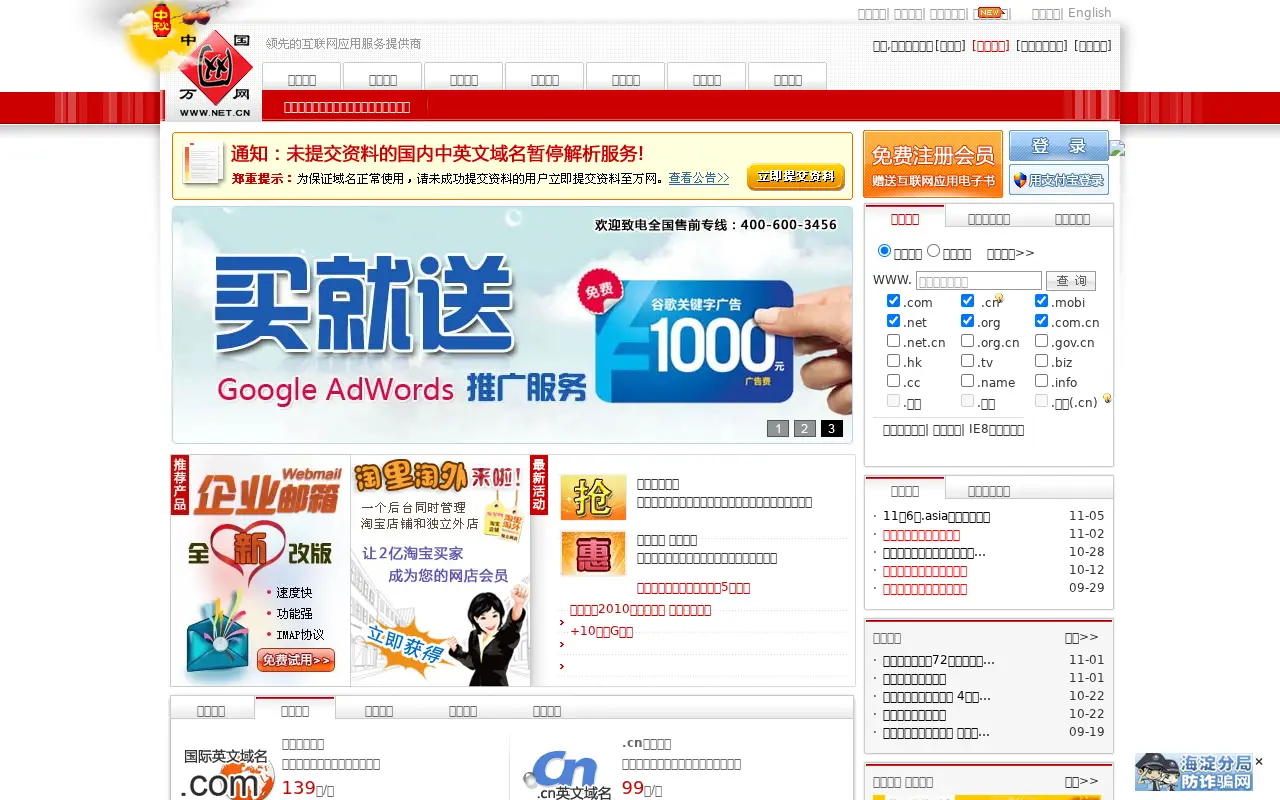This screenshot has width=1280, height=800.
Task: Click the orange 立即提交资料 button
Action: click(x=796, y=177)
